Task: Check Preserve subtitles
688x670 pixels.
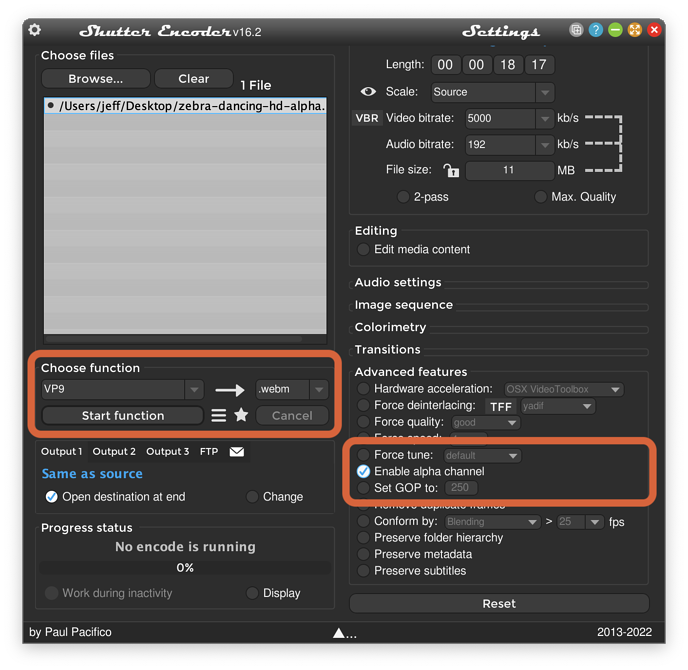Action: pos(363,571)
